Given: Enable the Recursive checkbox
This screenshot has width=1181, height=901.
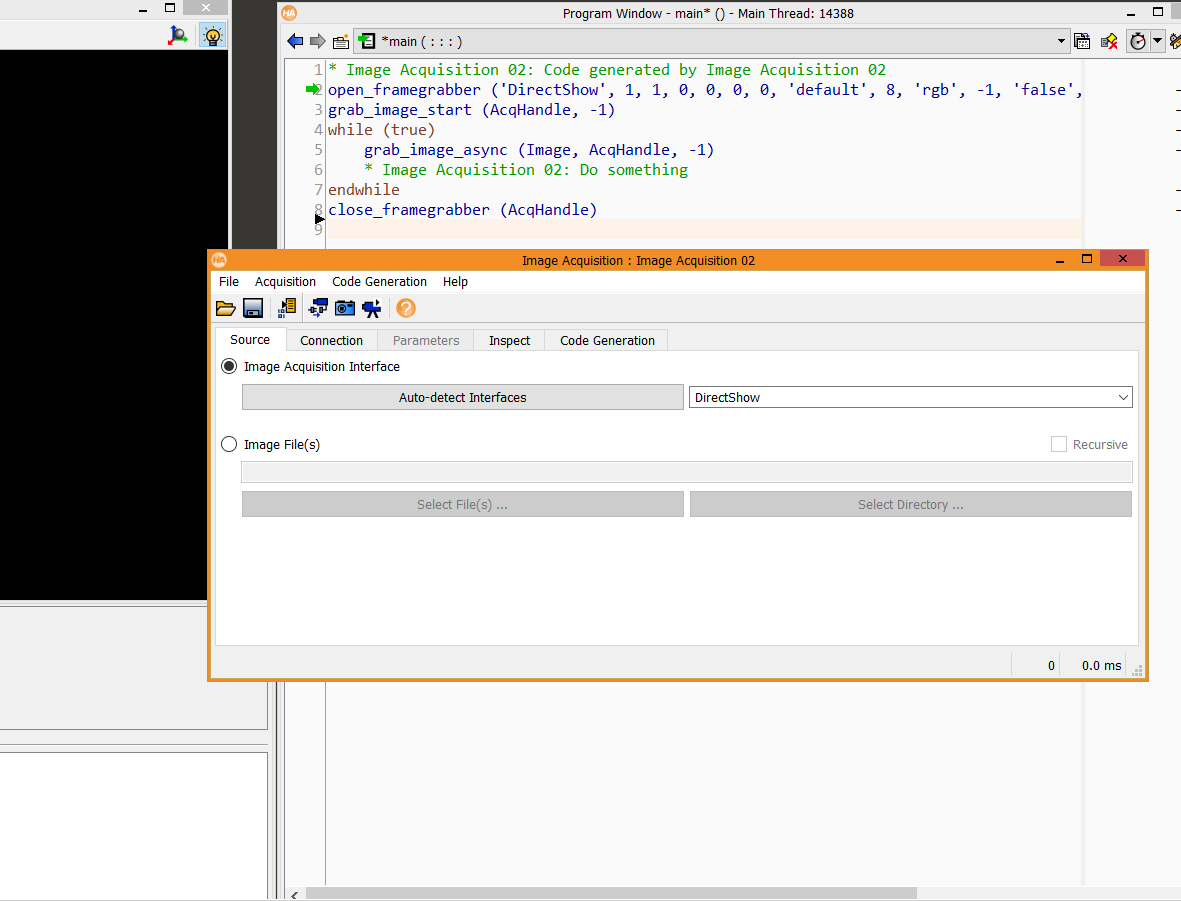Looking at the screenshot, I should click(1059, 444).
